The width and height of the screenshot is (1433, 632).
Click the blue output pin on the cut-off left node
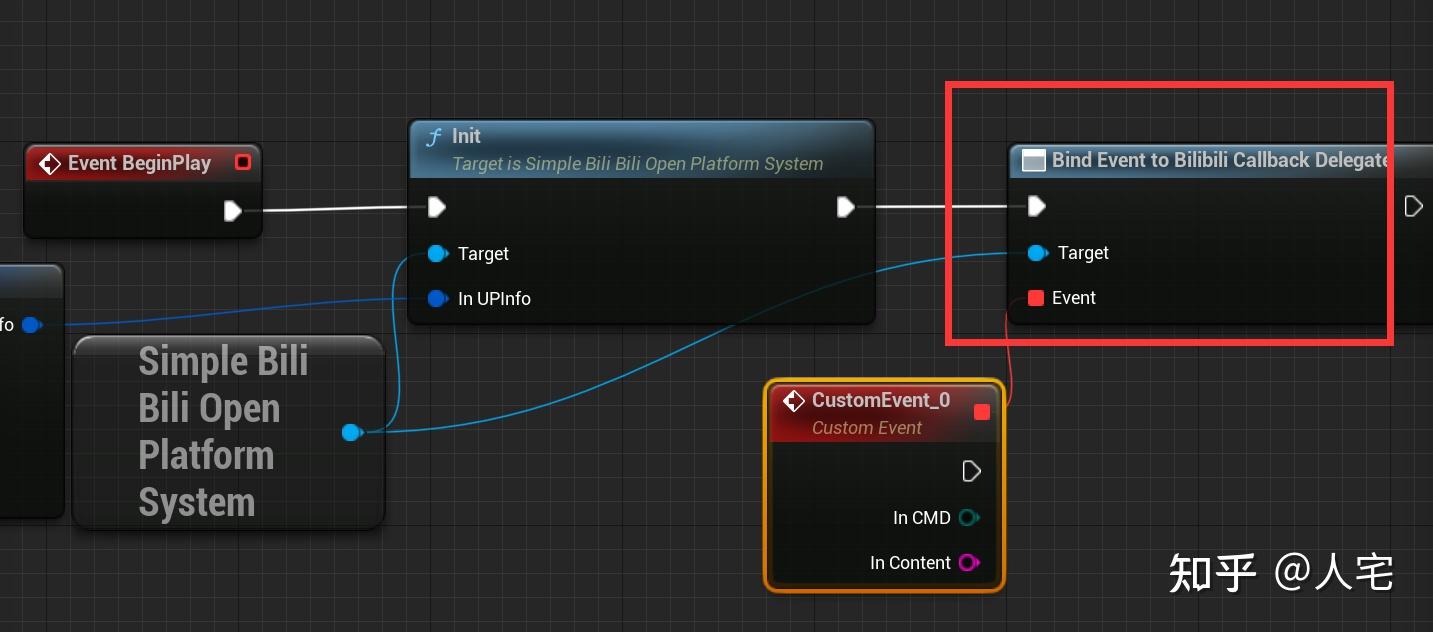coord(32,325)
